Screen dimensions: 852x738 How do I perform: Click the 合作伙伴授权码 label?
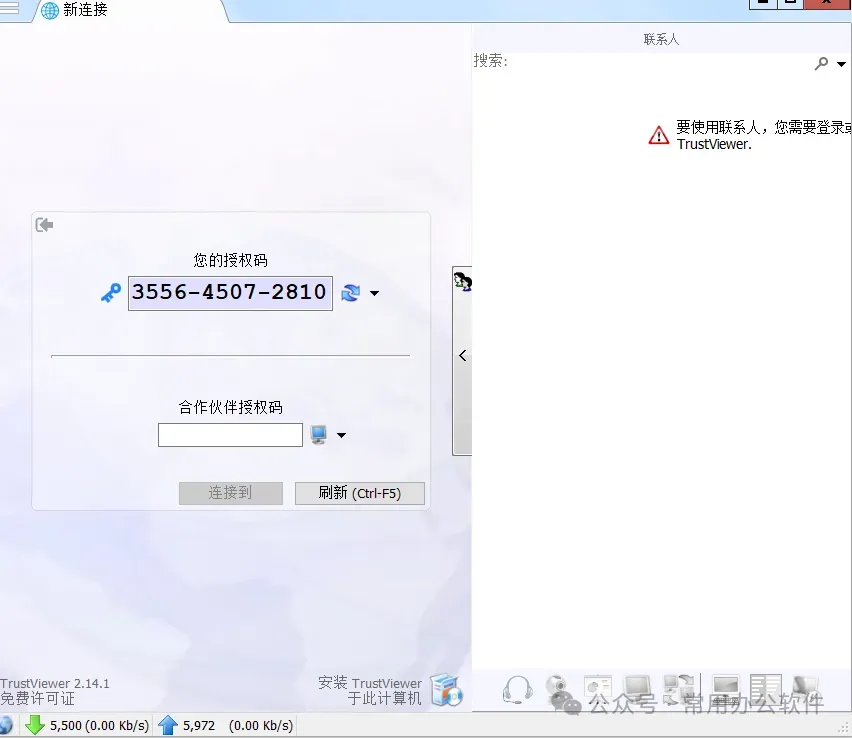[230, 407]
